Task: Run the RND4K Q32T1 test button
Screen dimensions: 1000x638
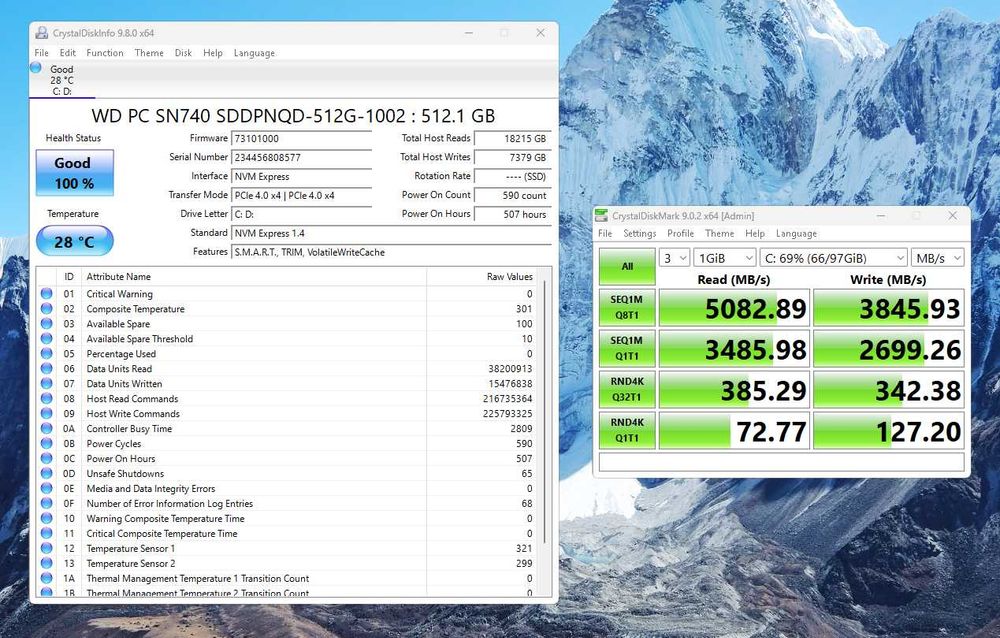Action: 627,389
